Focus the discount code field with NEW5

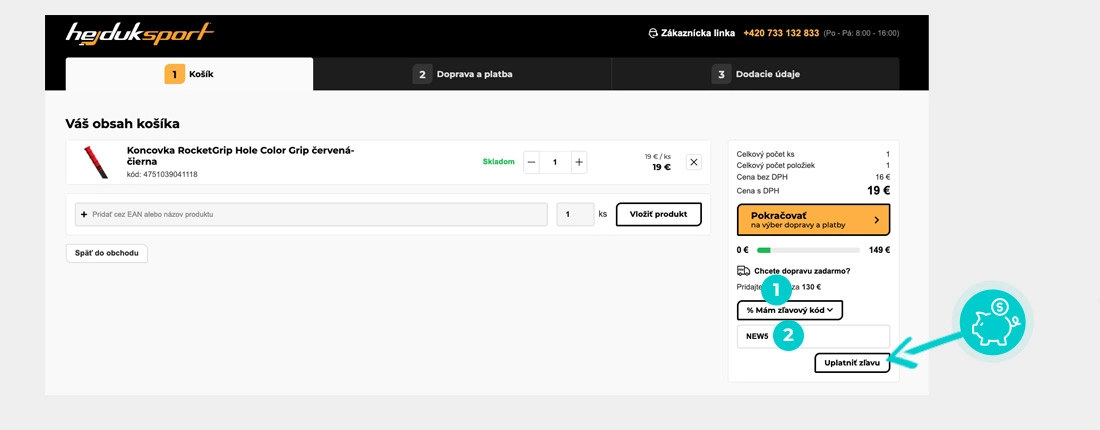[813, 336]
